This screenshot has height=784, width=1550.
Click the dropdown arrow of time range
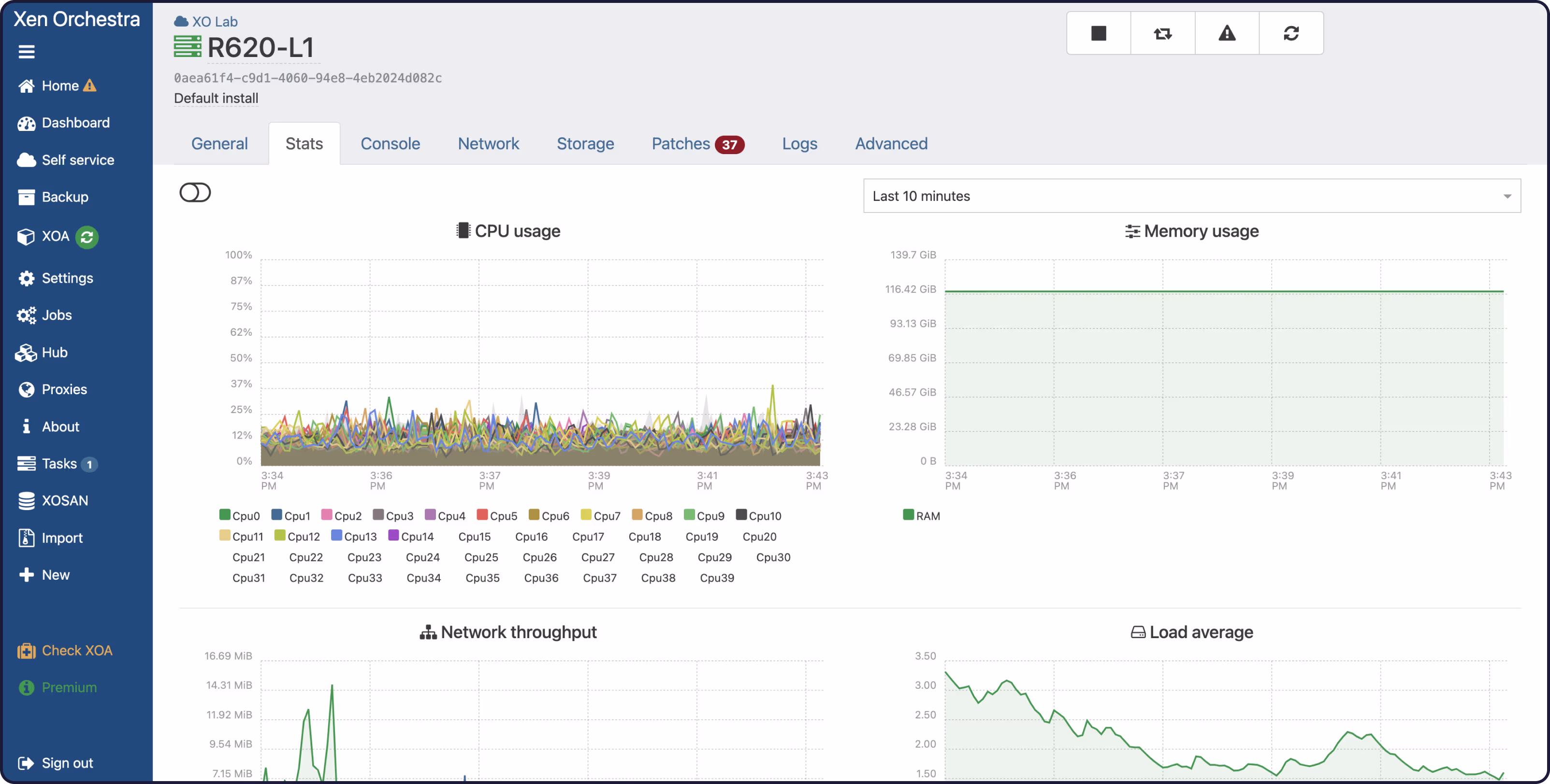[1507, 196]
